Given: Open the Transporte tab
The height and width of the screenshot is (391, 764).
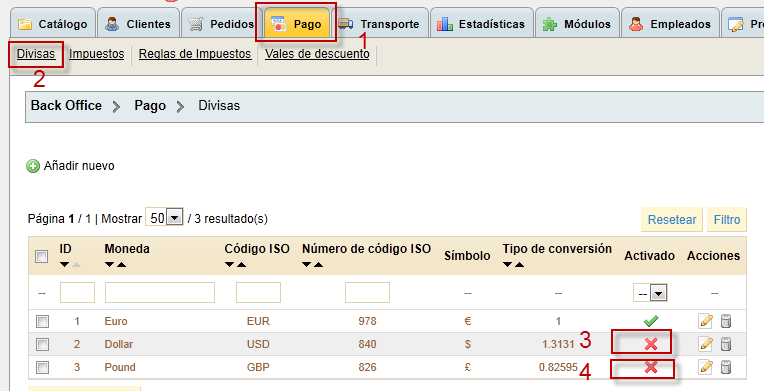Looking at the screenshot, I should (379, 24).
